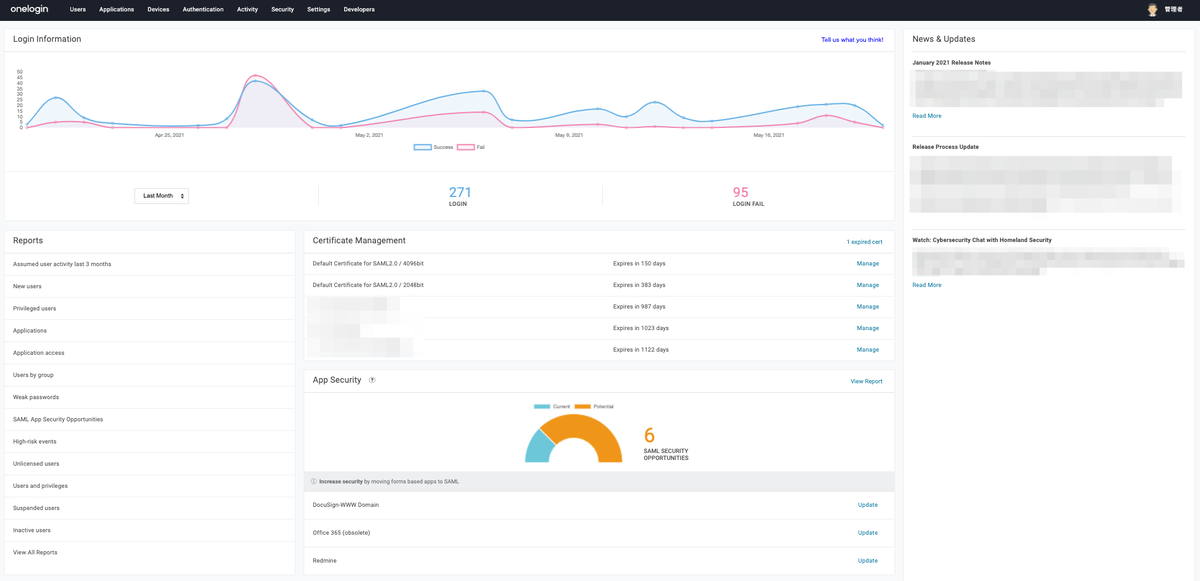Click the 271 LOGIN count
Viewport: 1200px width, 581px height.
(x=460, y=192)
